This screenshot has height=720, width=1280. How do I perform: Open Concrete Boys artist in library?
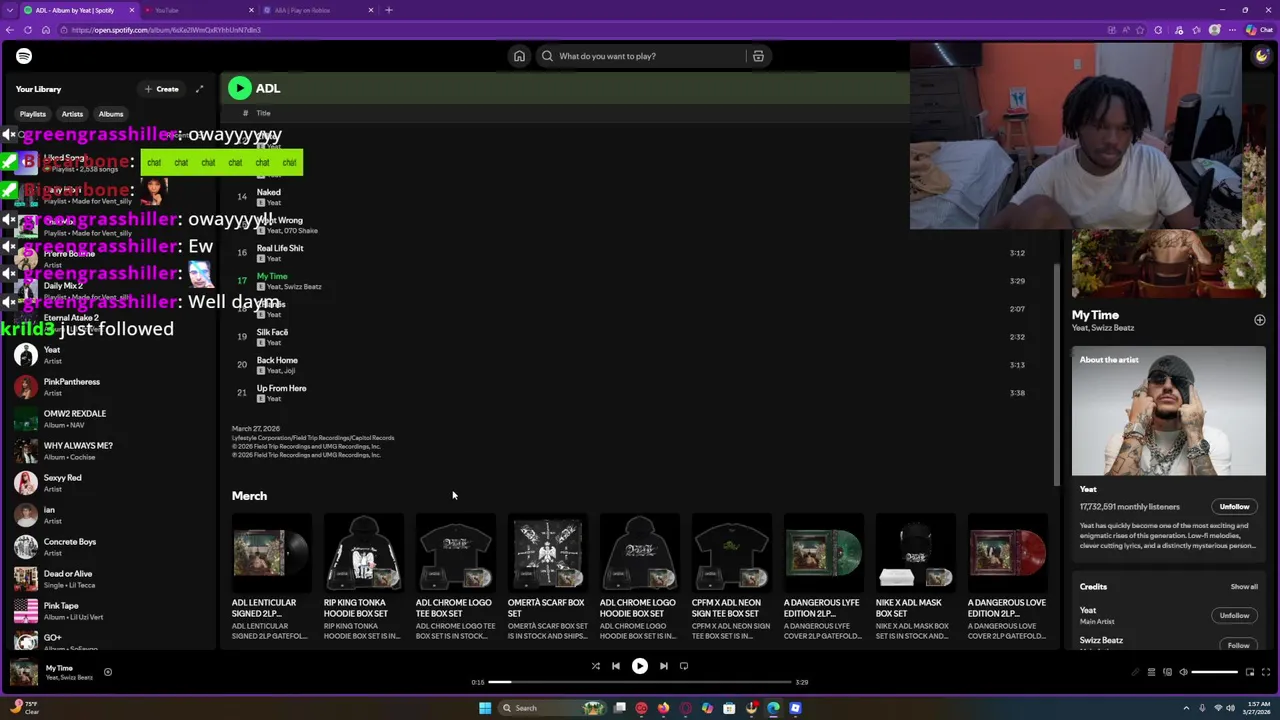tap(108, 546)
